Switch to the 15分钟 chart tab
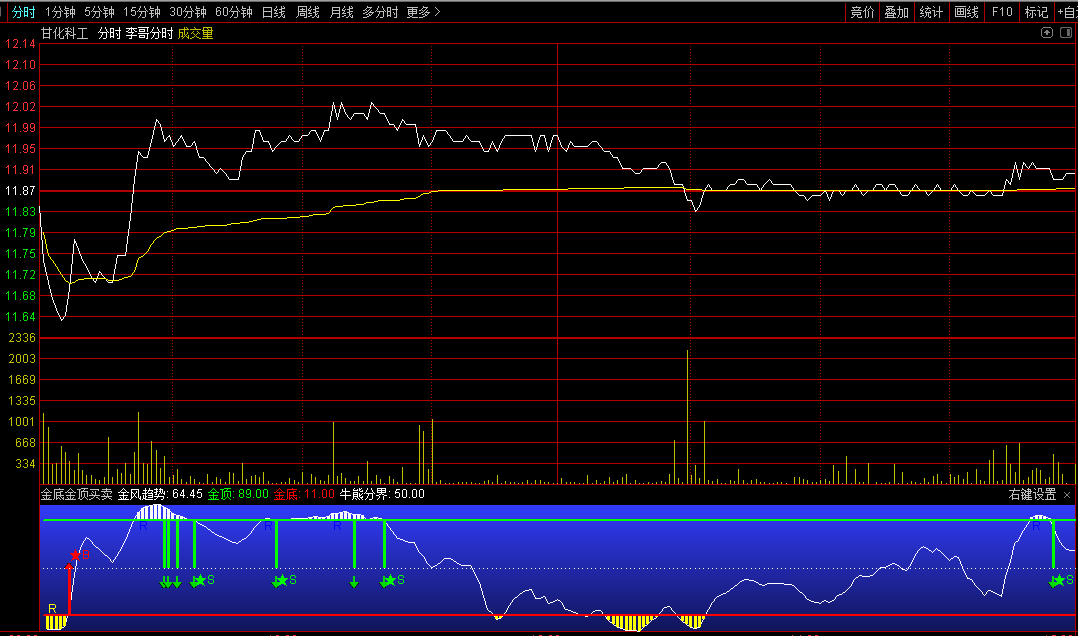 142,12
